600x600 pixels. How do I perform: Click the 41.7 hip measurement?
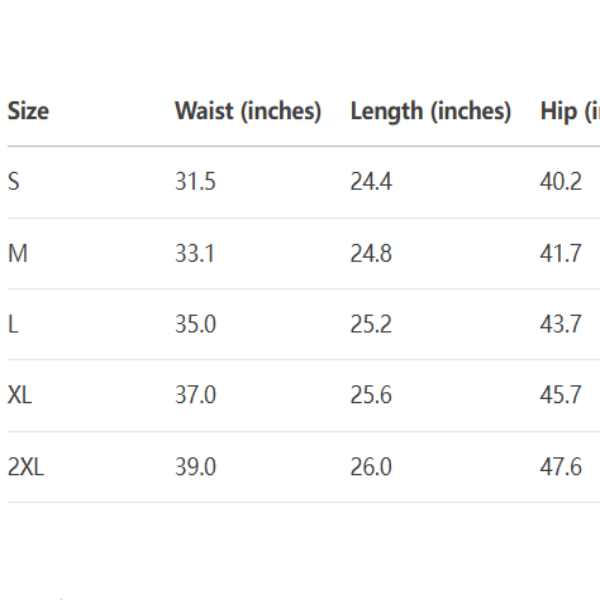tap(561, 254)
